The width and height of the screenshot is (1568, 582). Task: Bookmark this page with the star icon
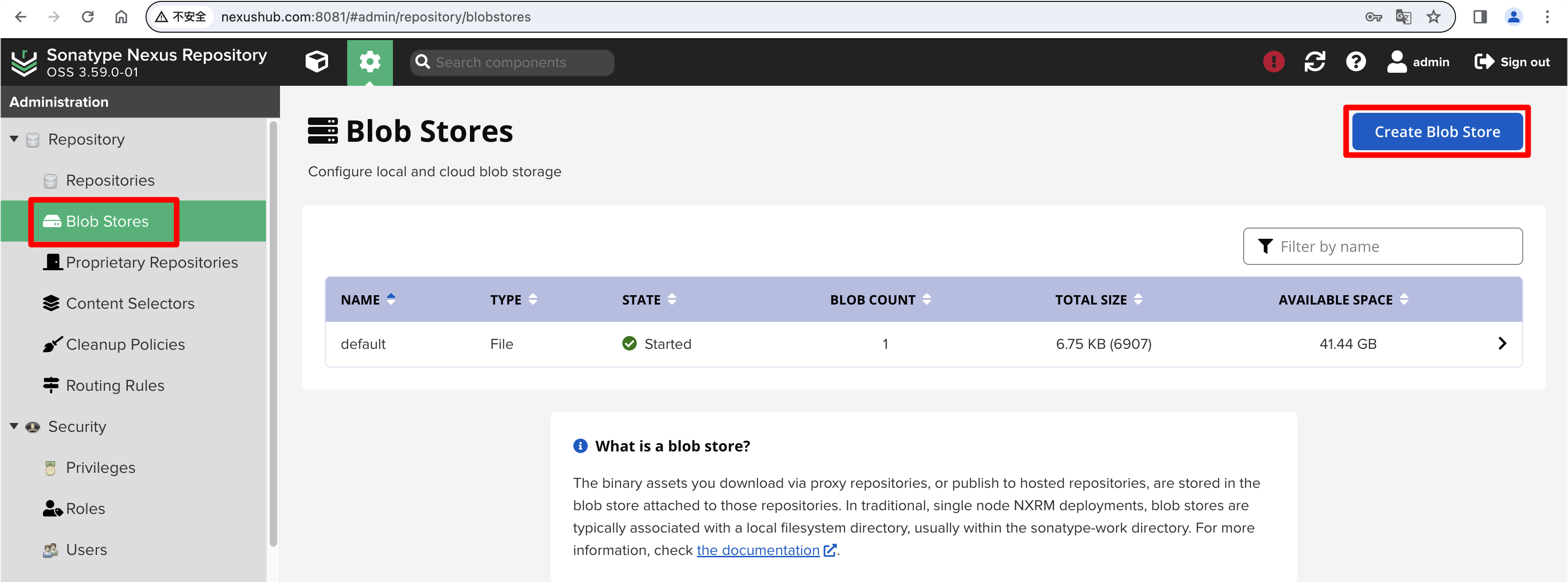1434,17
